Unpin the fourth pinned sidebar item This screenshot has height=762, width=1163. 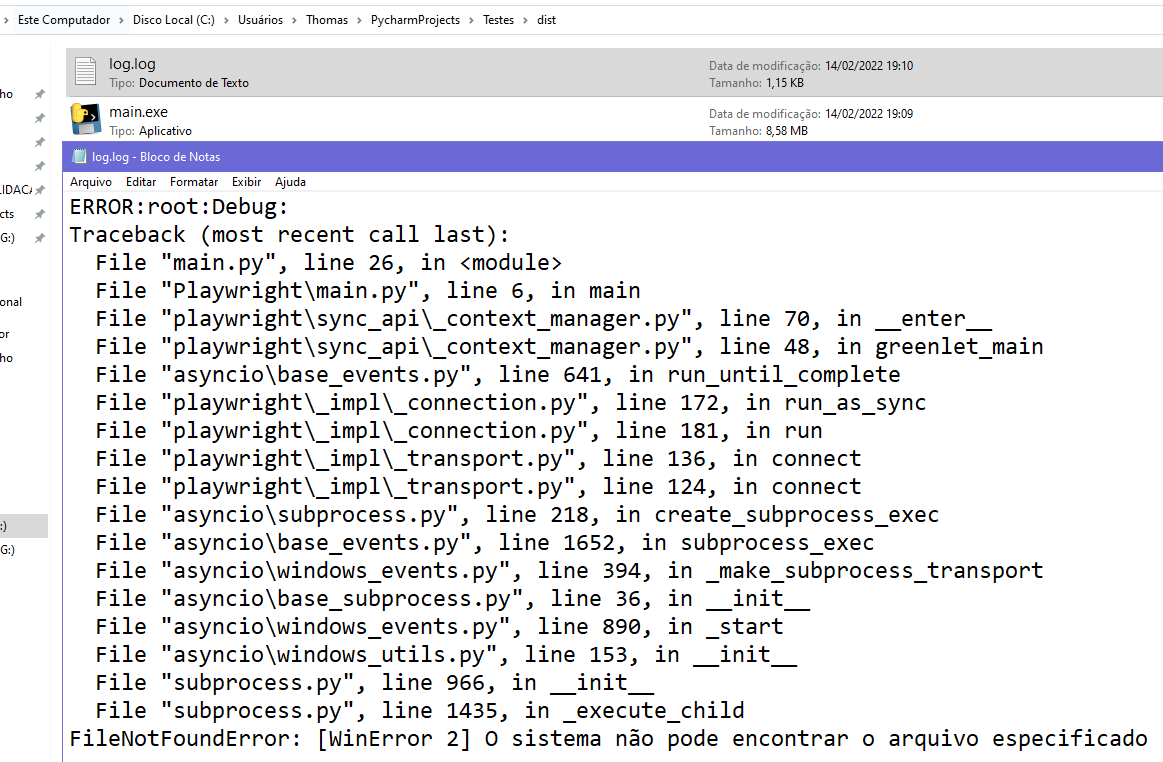click(39, 165)
